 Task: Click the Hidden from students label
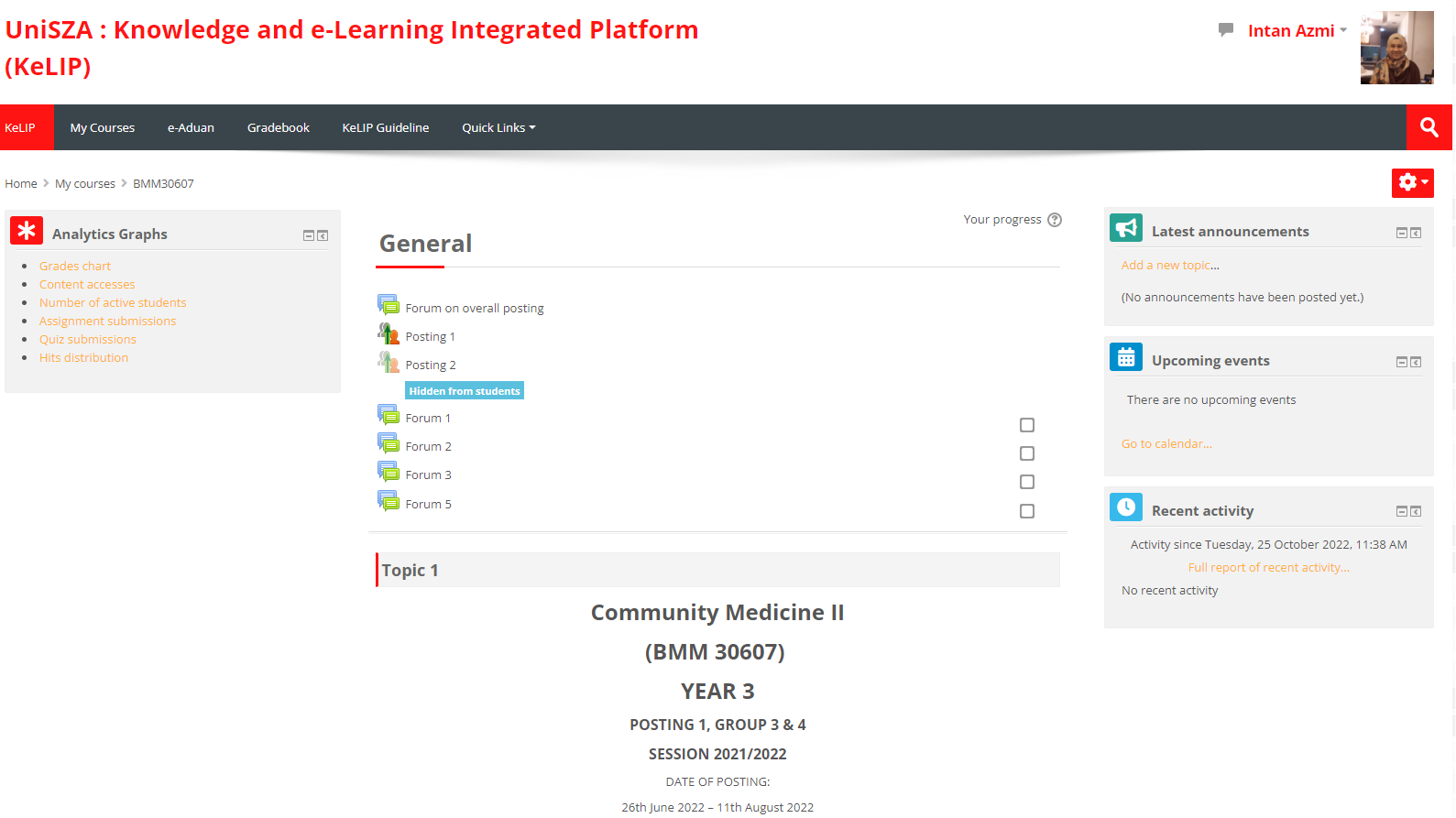465,390
